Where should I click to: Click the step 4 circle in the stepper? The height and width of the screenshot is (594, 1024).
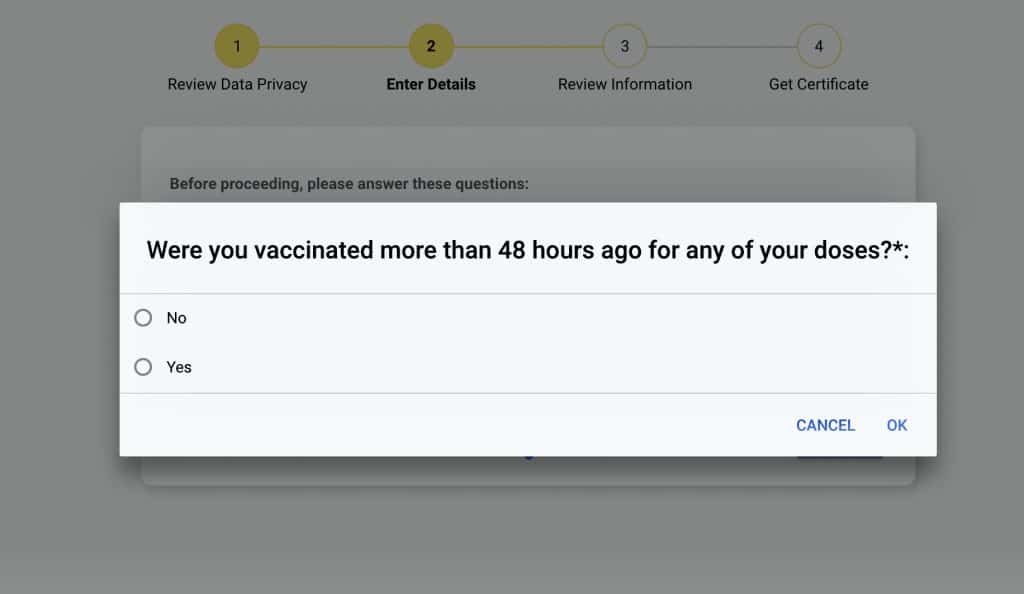click(x=819, y=46)
